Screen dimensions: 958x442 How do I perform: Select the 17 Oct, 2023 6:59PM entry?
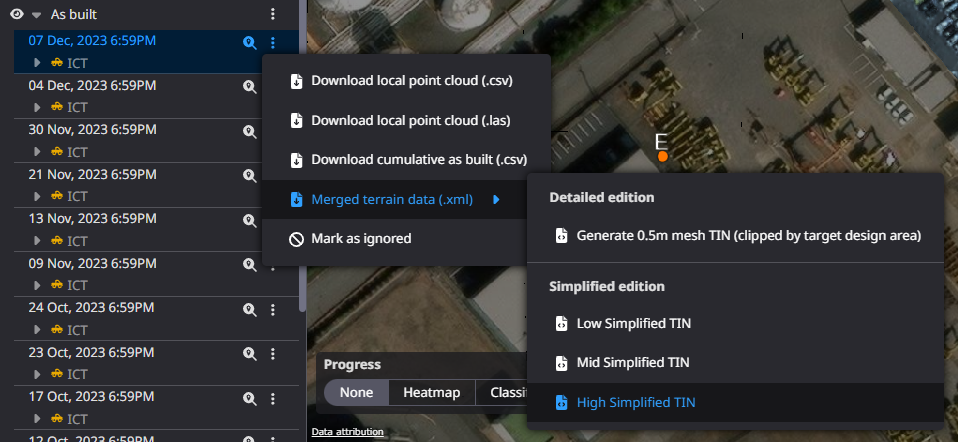click(92, 396)
